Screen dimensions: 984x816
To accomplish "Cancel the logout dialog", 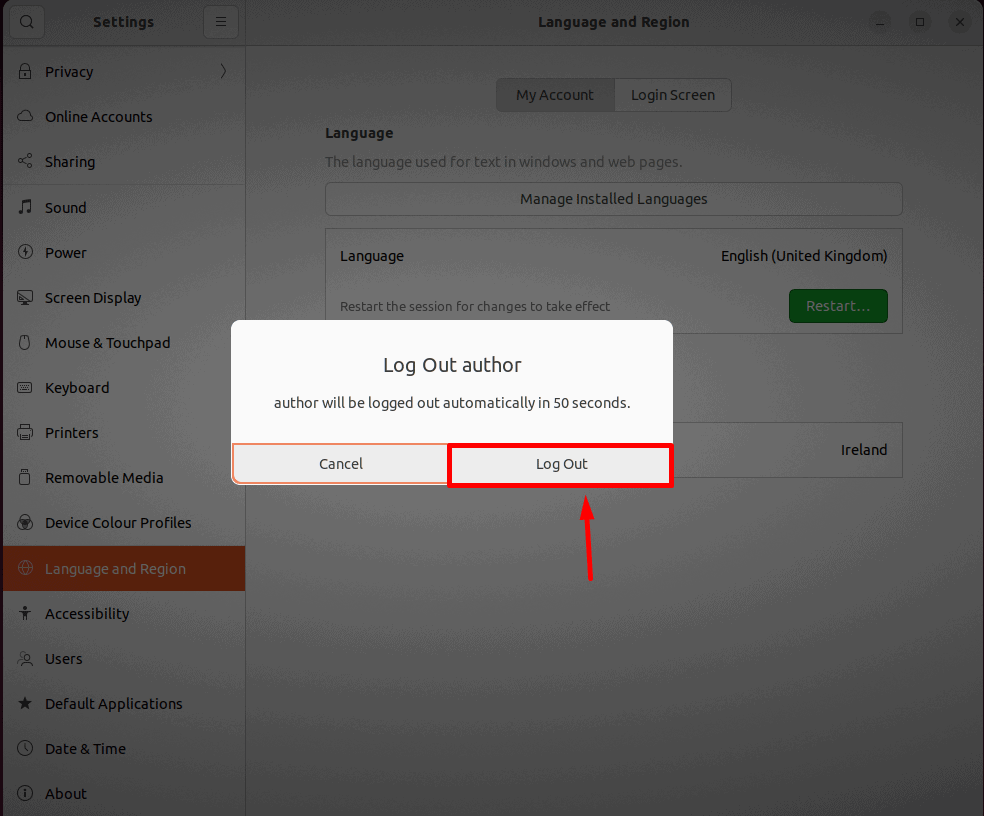I will 340,464.
